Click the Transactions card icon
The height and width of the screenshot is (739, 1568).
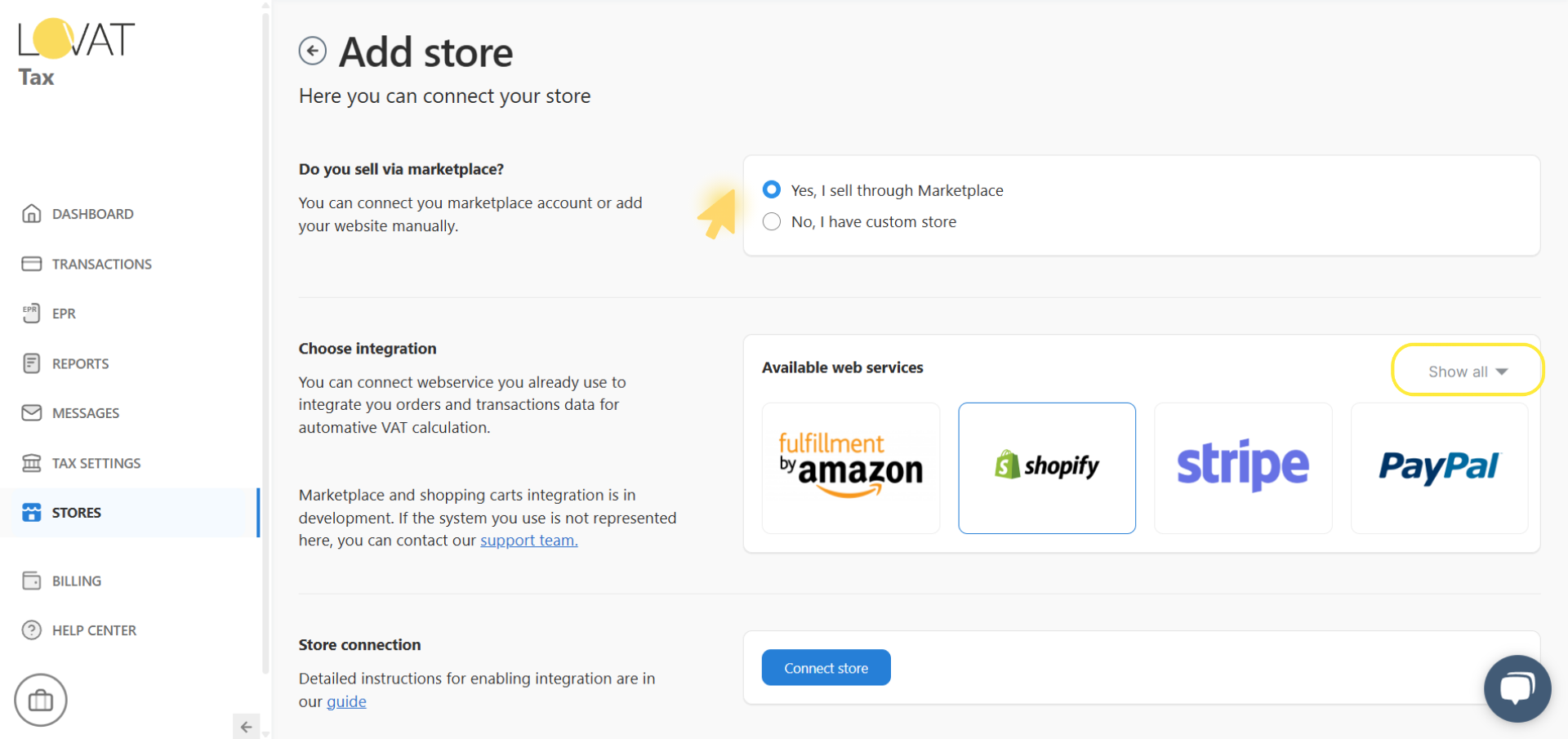pos(31,264)
